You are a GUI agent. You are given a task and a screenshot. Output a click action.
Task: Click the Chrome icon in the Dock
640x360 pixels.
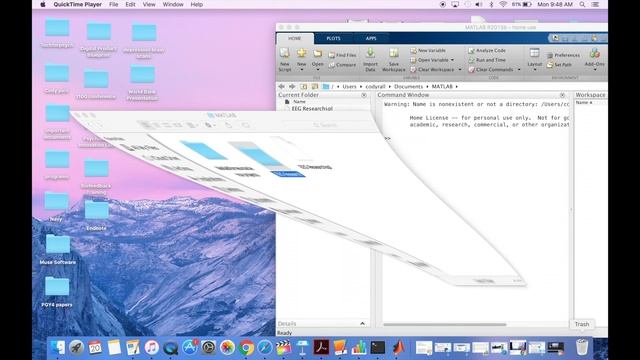click(x=246, y=348)
